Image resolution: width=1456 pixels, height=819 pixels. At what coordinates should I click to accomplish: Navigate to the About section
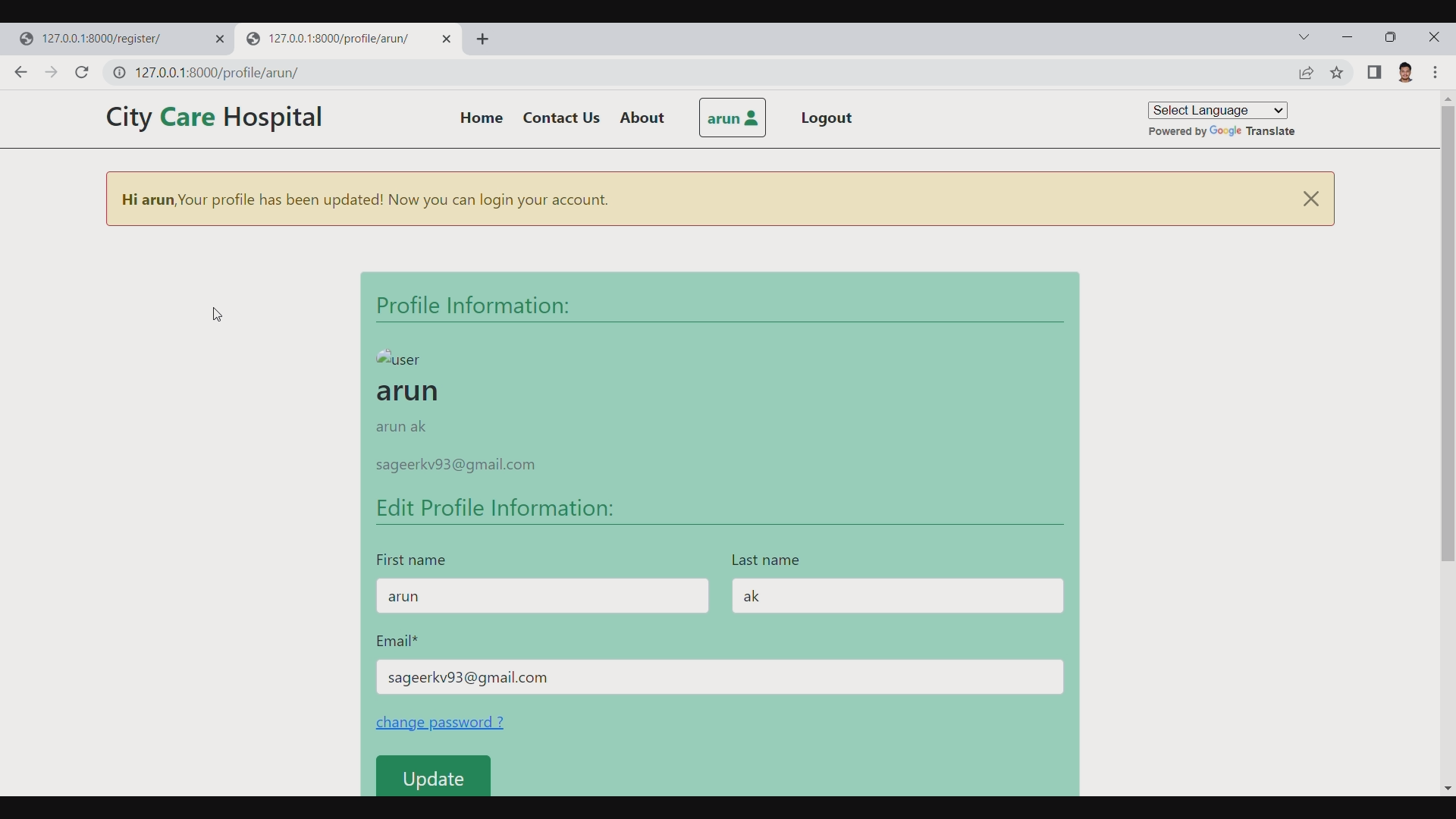642,118
